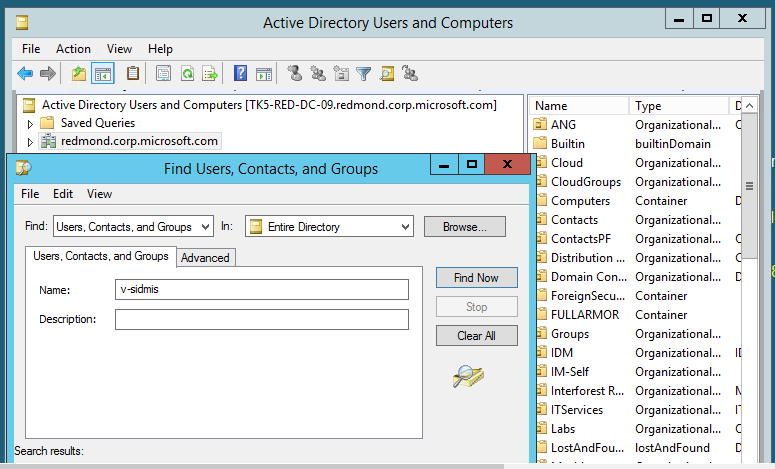775x469 pixels.
Task: Click the vertical scrollbar thumb in list
Action: [749, 186]
